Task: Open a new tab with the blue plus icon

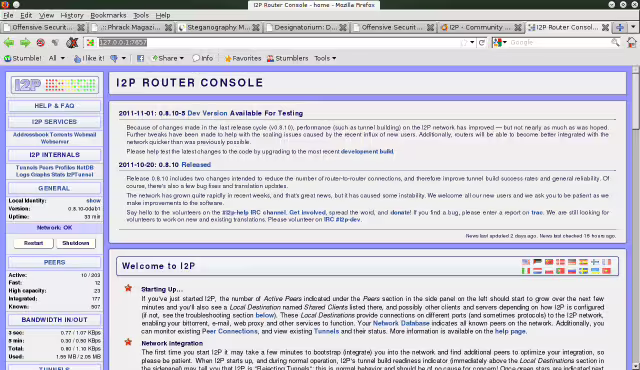Action: (620, 27)
